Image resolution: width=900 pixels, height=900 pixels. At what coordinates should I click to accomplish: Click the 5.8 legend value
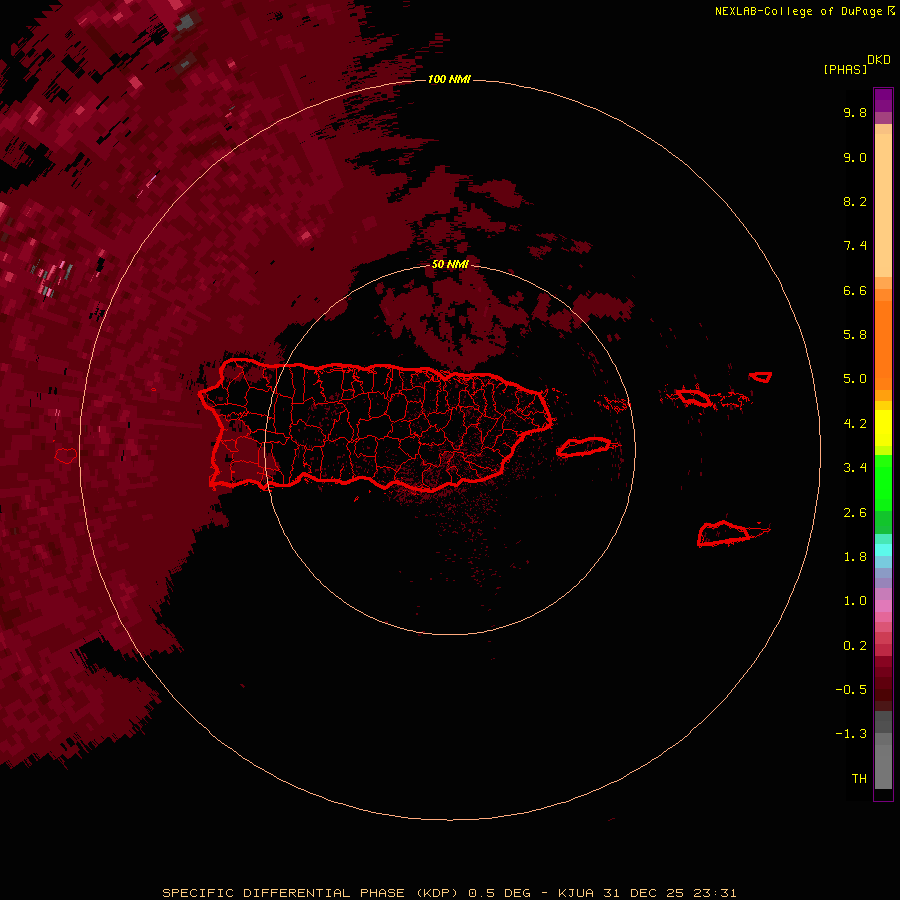855,335
